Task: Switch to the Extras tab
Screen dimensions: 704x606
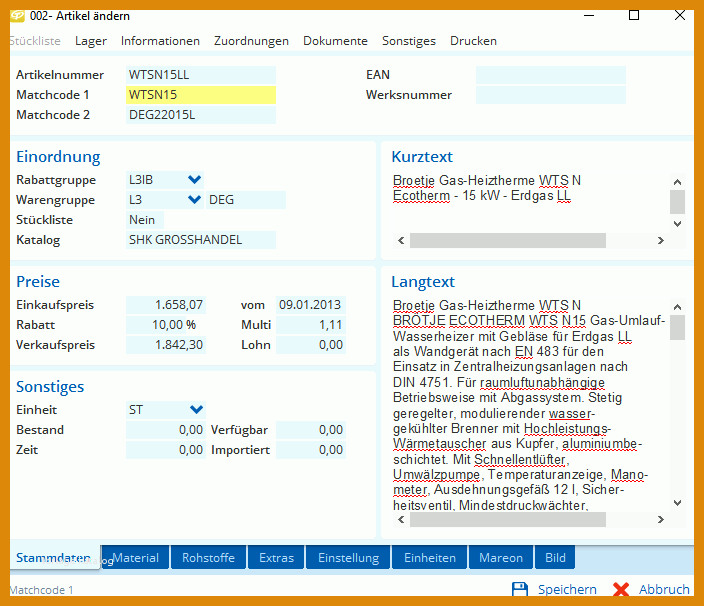Action: pos(276,558)
